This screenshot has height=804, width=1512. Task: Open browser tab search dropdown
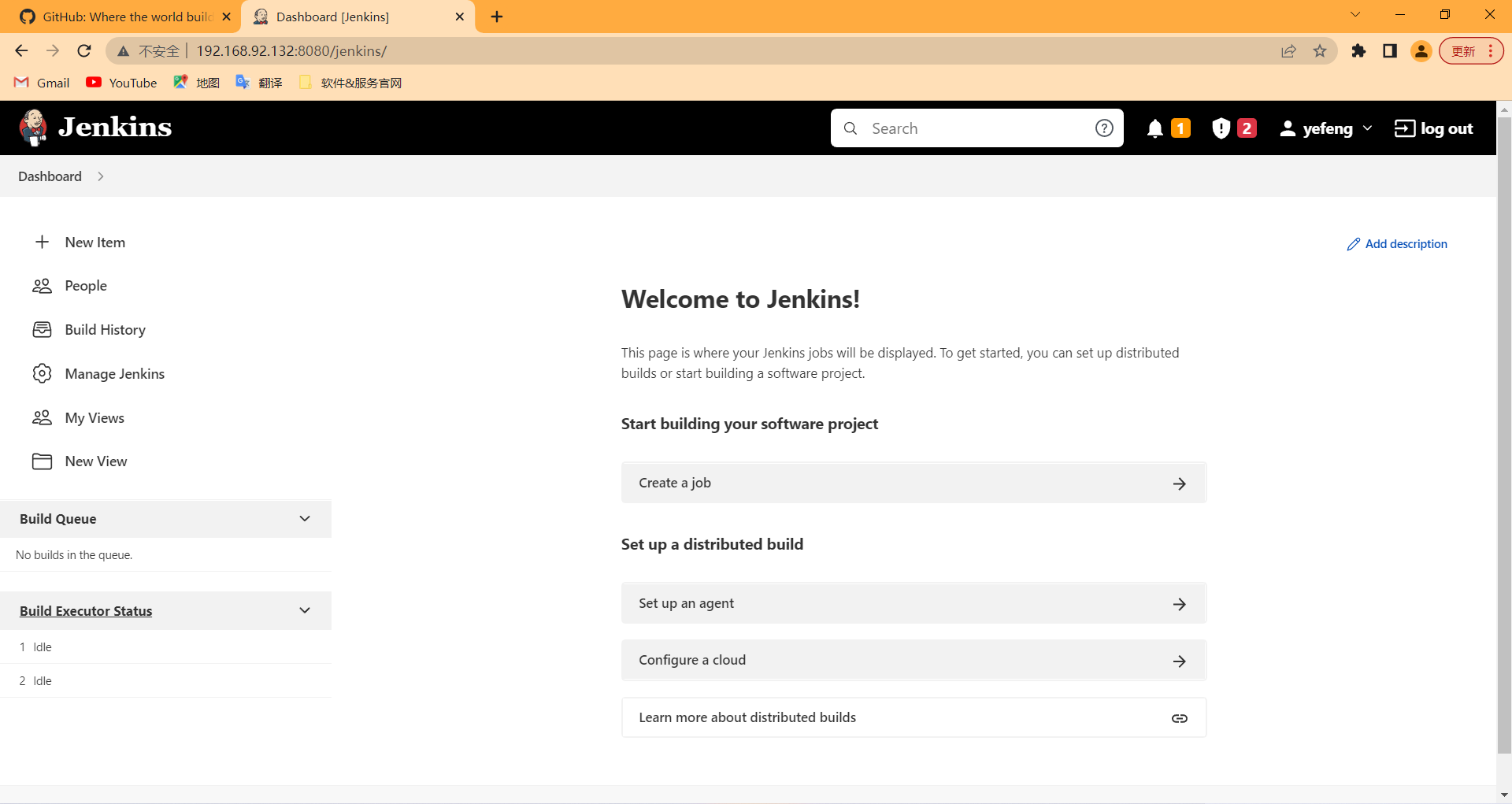(1355, 15)
